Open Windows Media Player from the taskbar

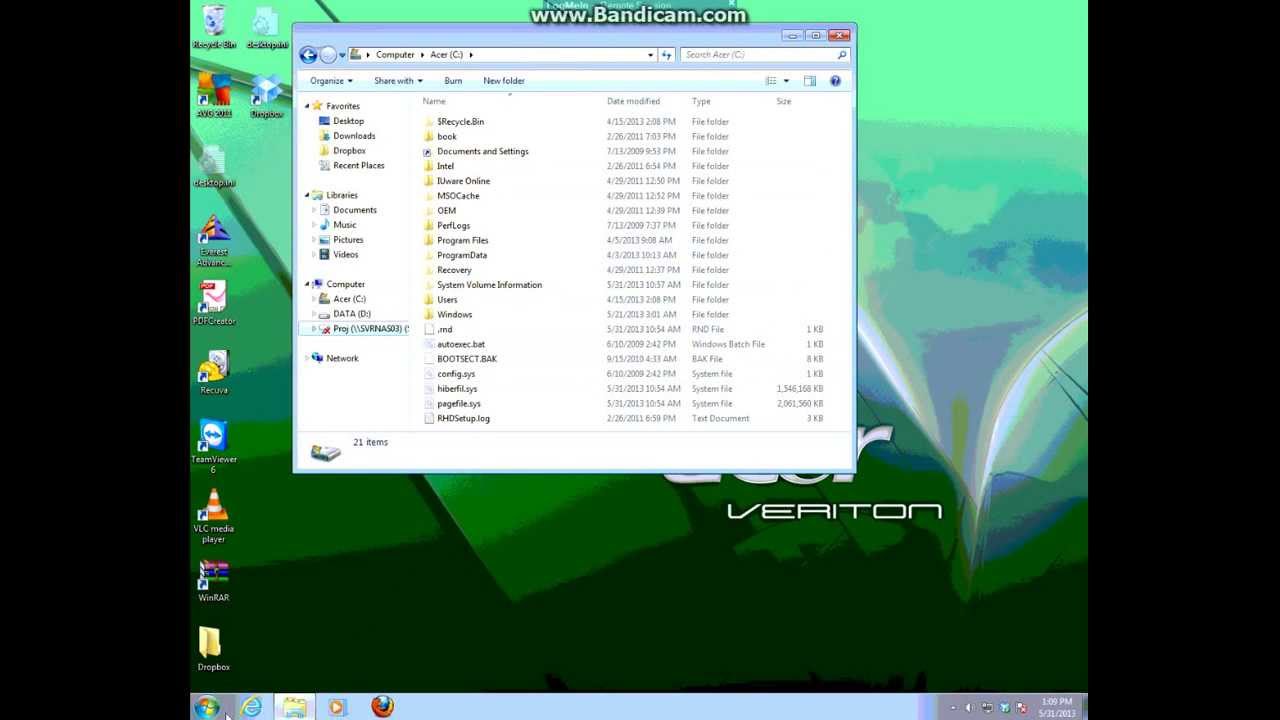pyautogui.click(x=336, y=707)
